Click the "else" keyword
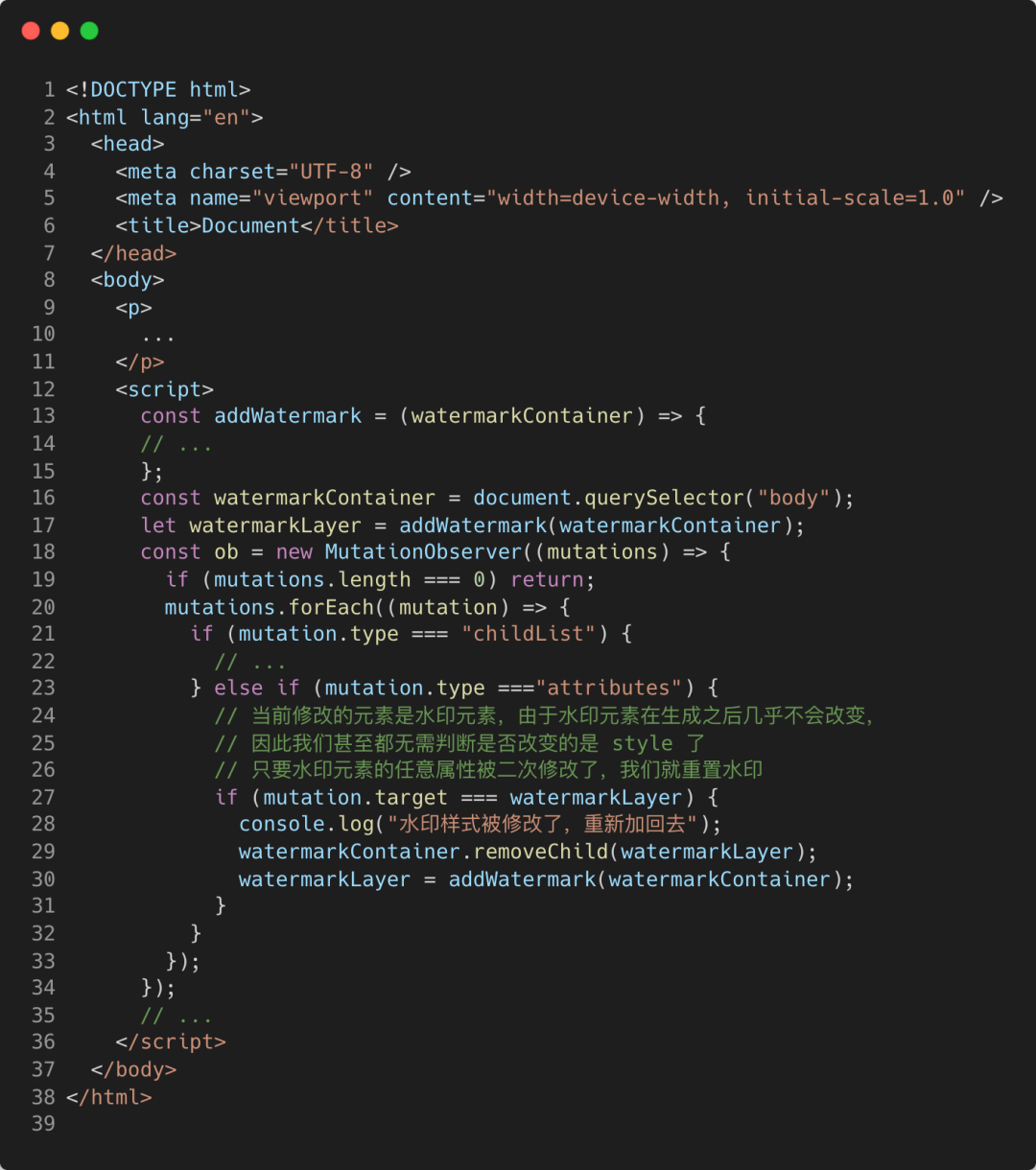 pos(239,688)
